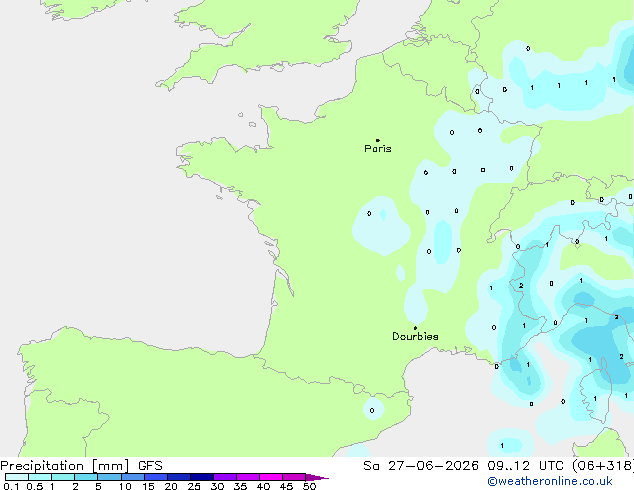The image size is (634, 490).
Task: Pick the 30–35 mm purple legend swatch
Action: 225,477
